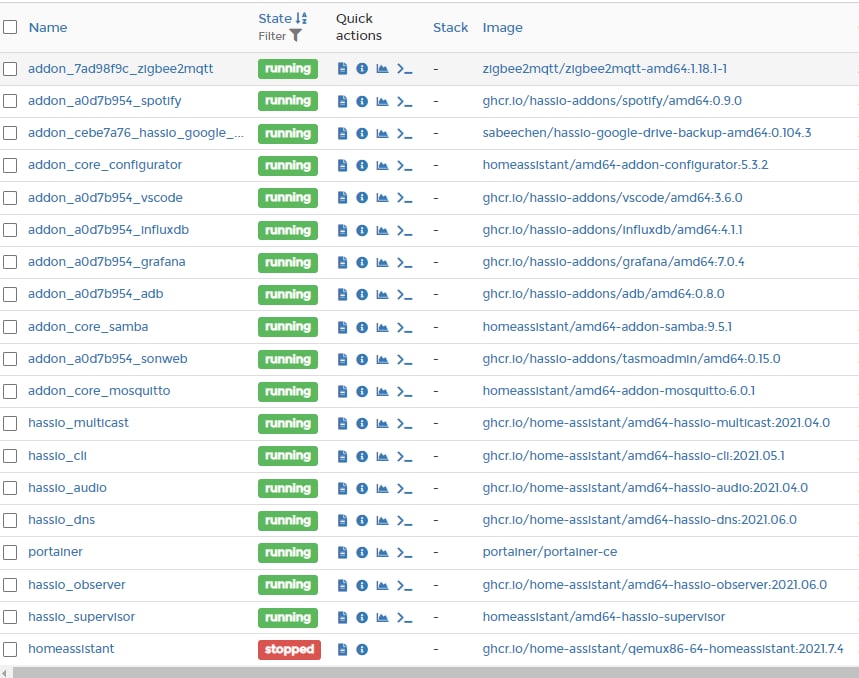Open image link zigbee2mqtt/zigbee2mqtt-amd64:1.18.1-1
859x678 pixels.
(605, 69)
